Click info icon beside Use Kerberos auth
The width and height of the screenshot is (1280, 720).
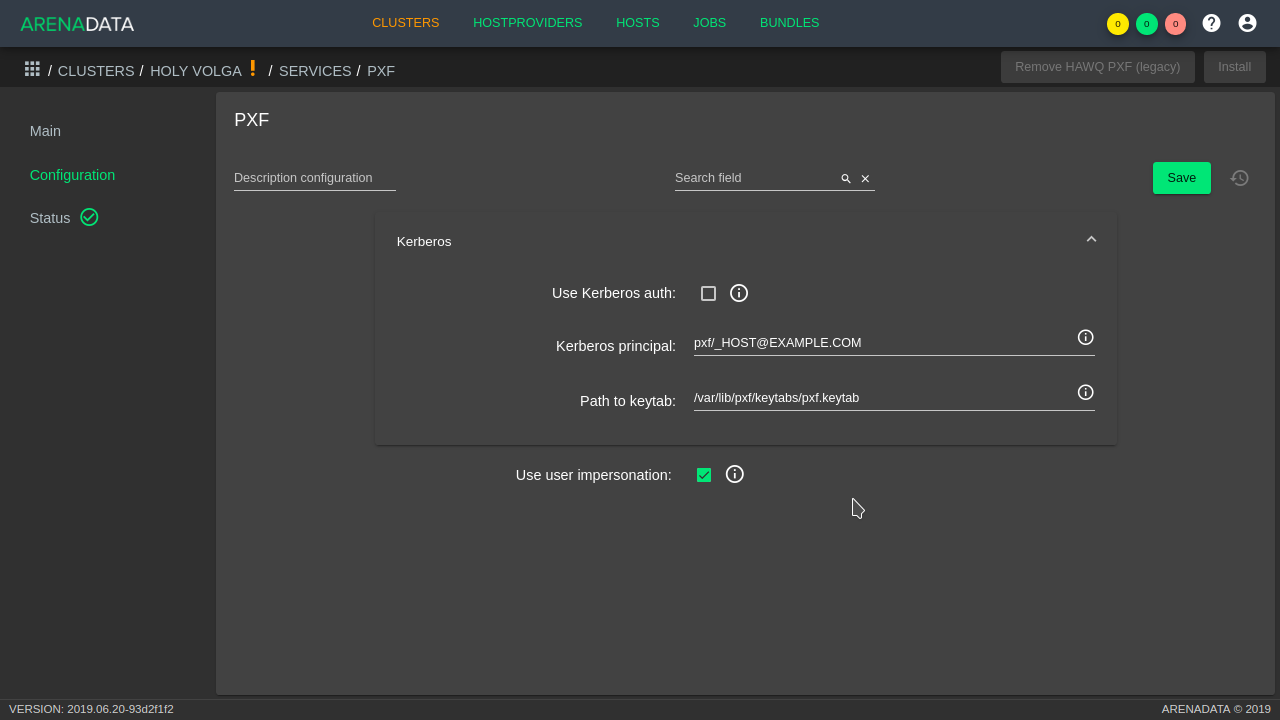point(739,293)
